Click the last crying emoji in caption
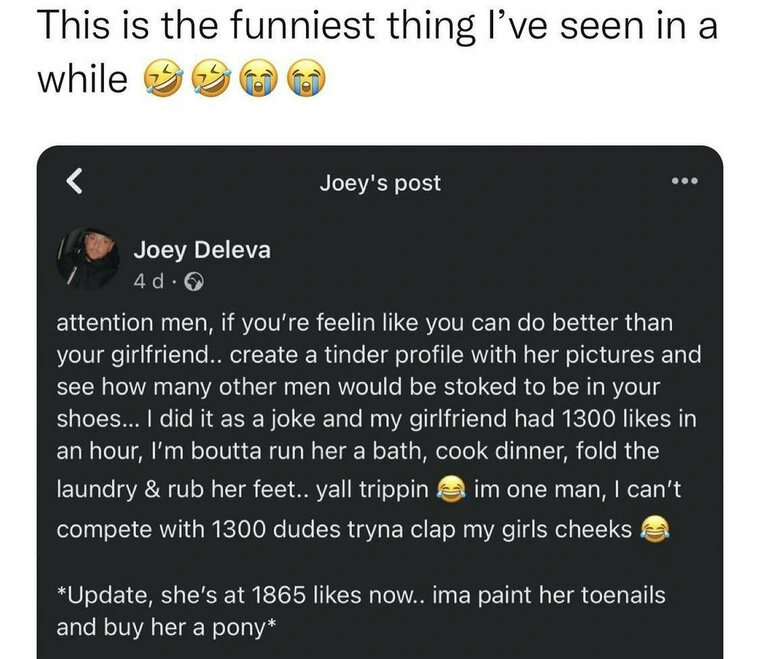 (x=304, y=78)
